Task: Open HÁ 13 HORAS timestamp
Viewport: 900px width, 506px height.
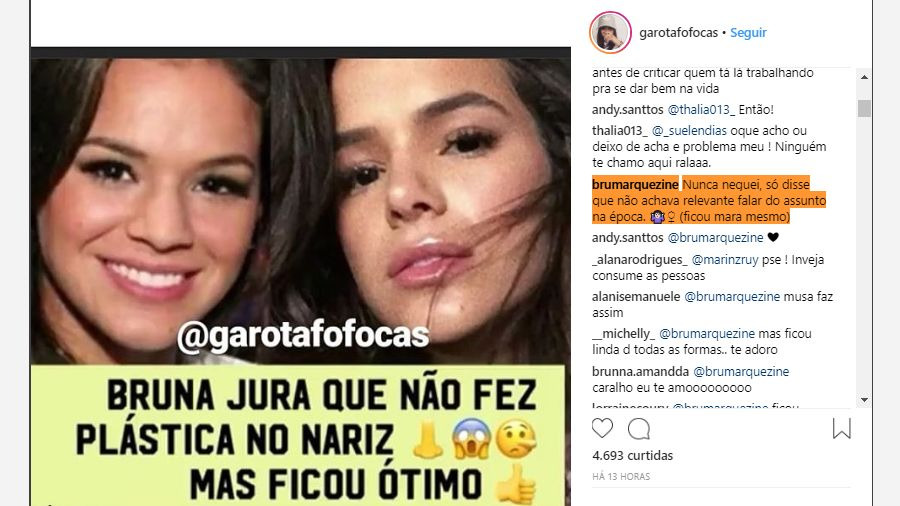Action: [x=621, y=477]
